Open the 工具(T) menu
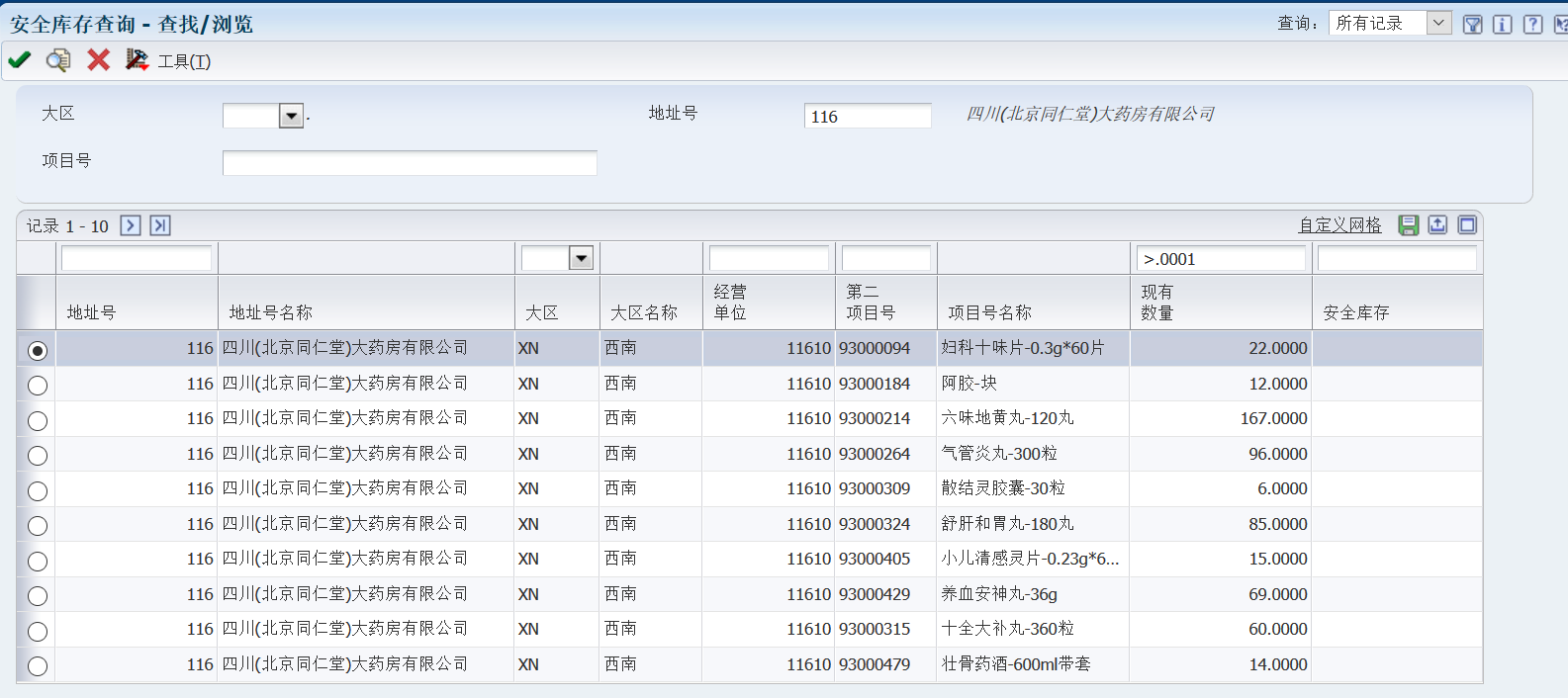Viewport: 1568px width, 698px height. tap(183, 61)
